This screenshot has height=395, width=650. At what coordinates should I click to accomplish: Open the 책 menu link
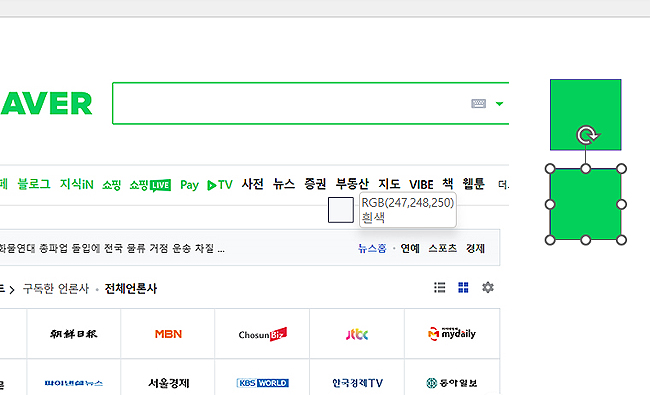448,184
